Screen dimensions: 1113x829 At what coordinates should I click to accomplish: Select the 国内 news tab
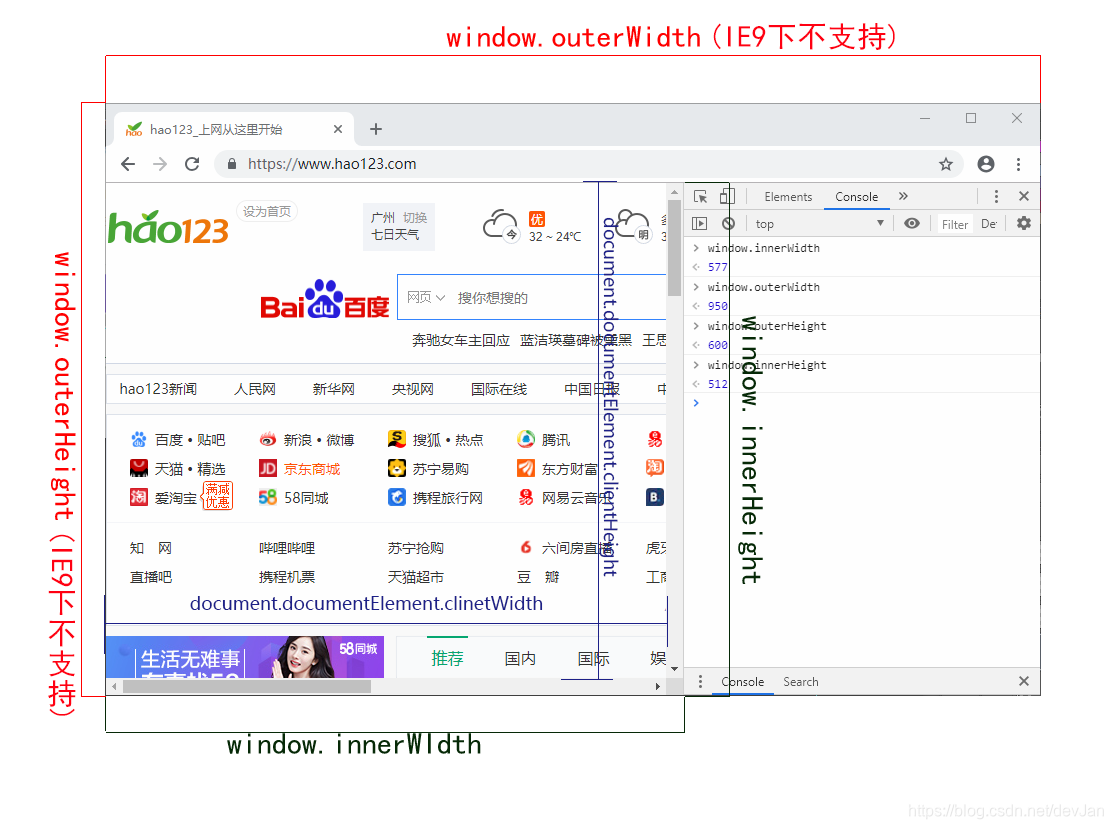click(520, 659)
